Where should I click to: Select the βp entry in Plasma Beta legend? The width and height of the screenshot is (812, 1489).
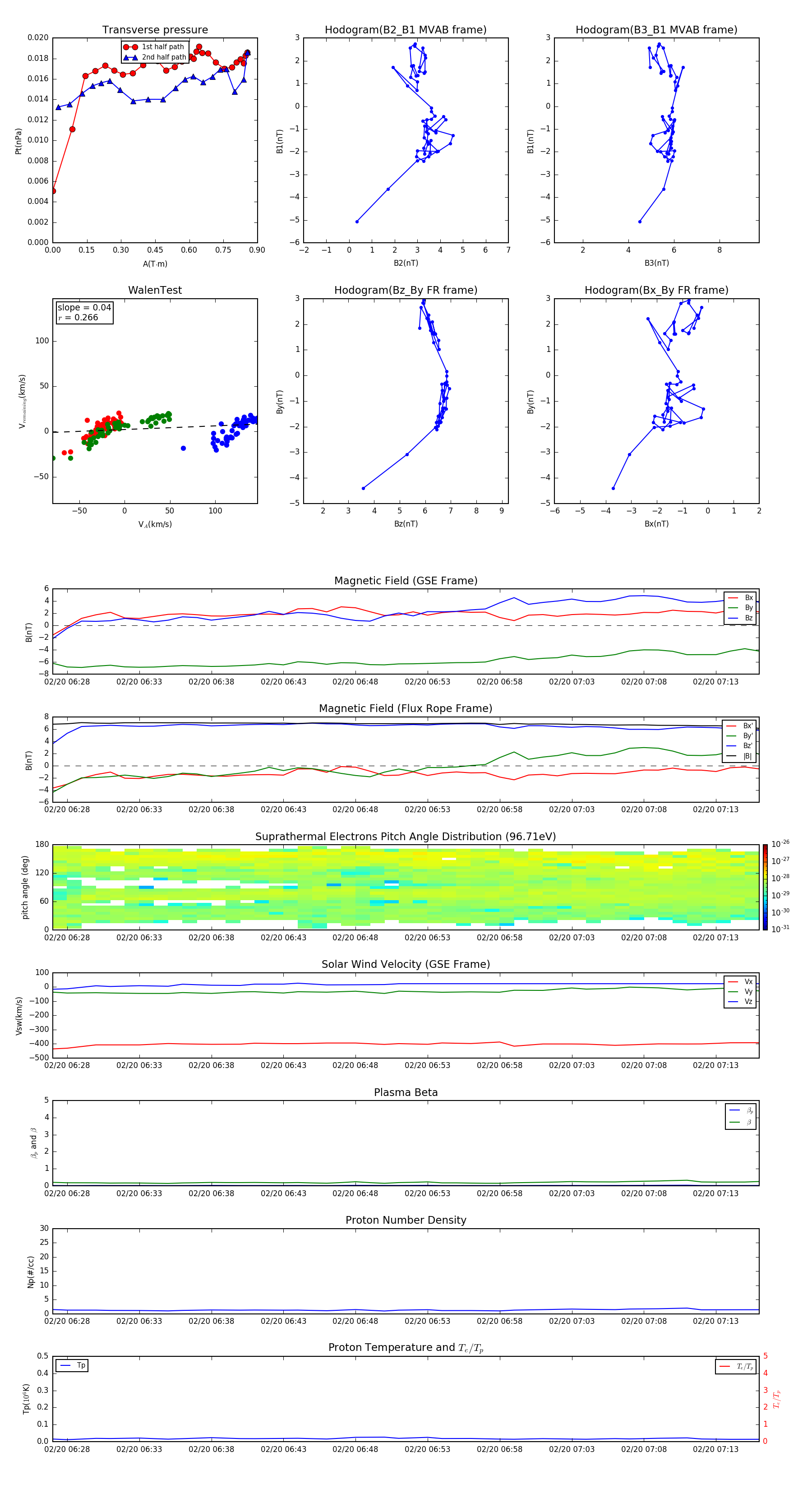click(741, 1110)
